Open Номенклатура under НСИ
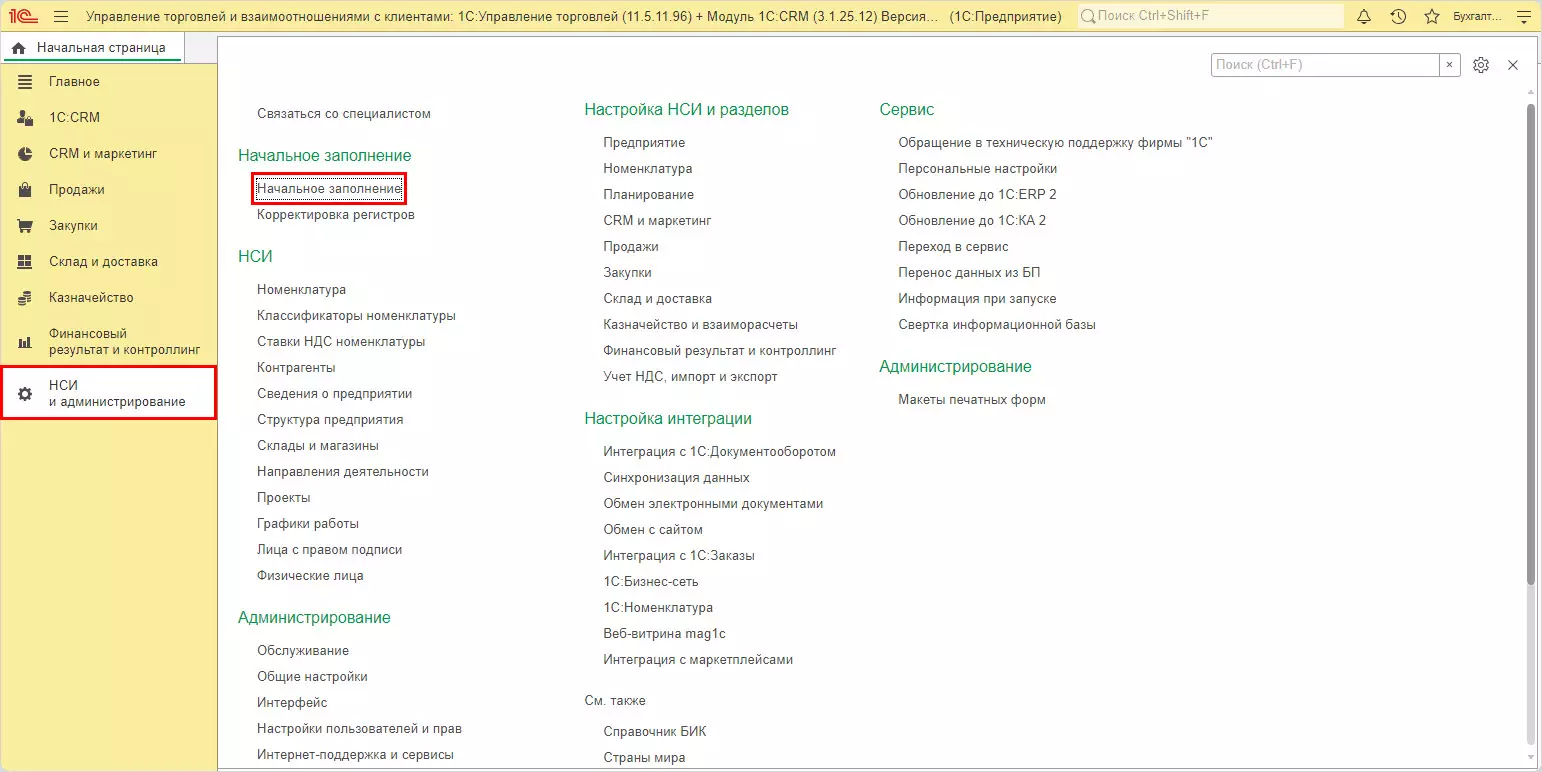Screen dimensions: 1542x772 point(302,290)
